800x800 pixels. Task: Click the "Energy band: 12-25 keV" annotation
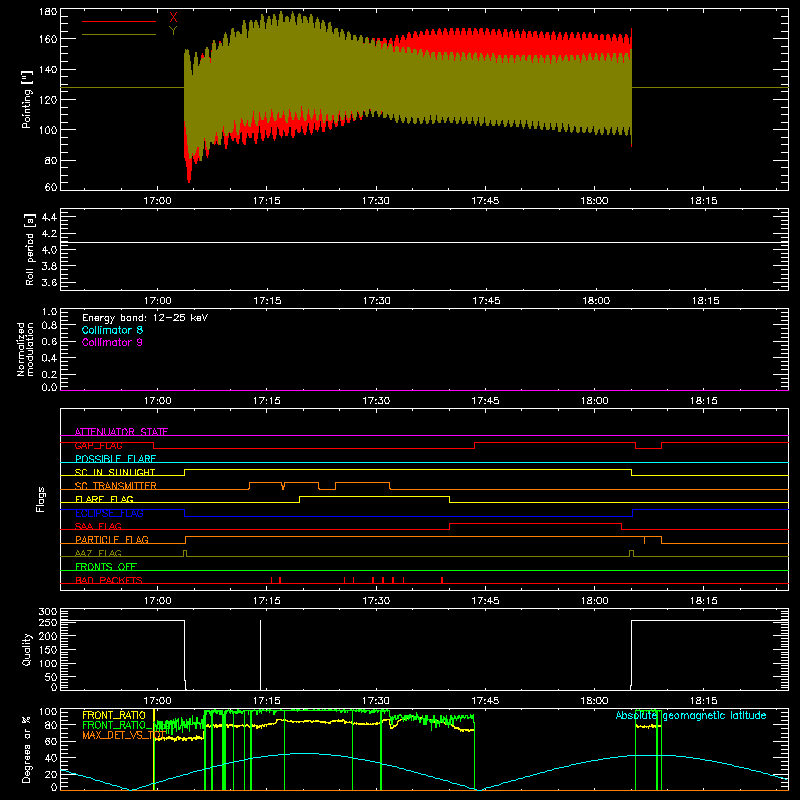pyautogui.click(x=145, y=318)
